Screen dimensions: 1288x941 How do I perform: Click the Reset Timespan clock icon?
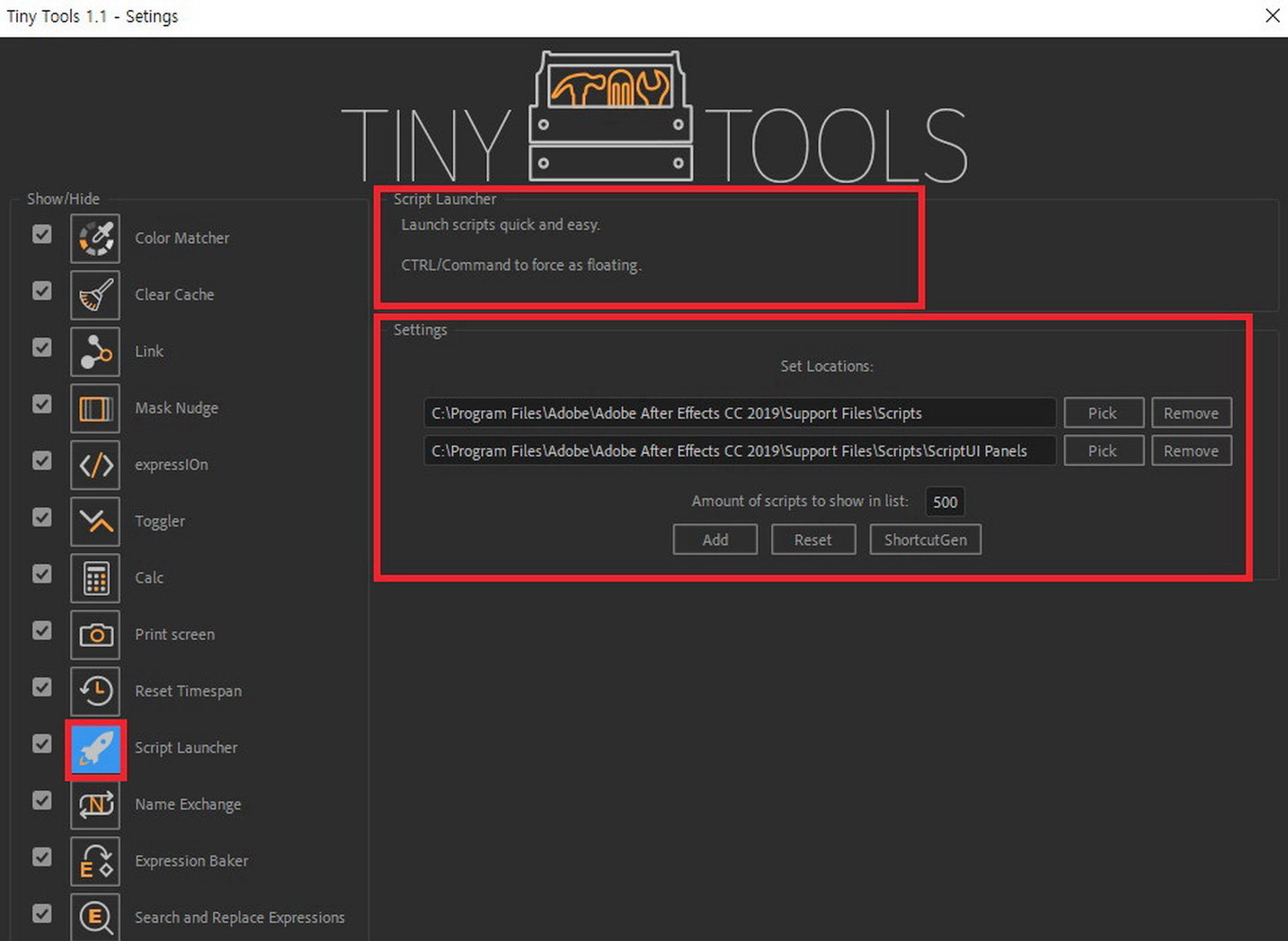click(x=95, y=691)
